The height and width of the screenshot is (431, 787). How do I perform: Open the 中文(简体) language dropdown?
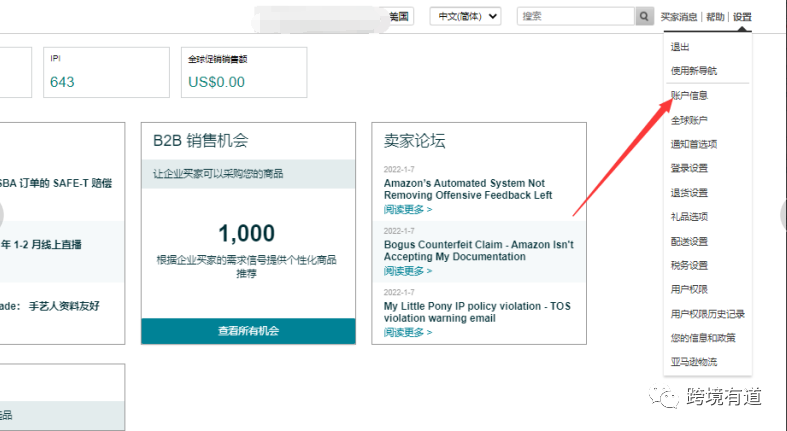point(466,16)
